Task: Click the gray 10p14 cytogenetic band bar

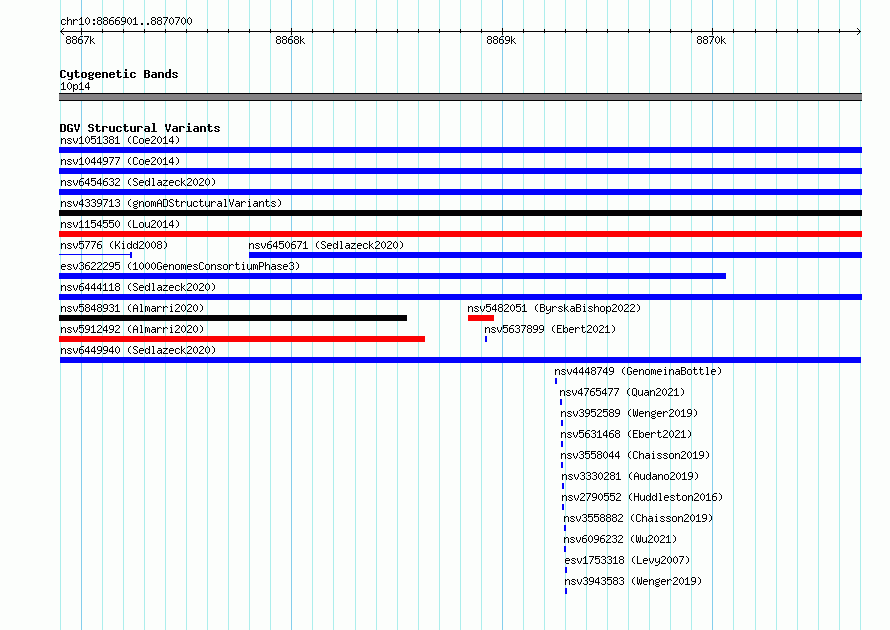Action: click(x=460, y=97)
